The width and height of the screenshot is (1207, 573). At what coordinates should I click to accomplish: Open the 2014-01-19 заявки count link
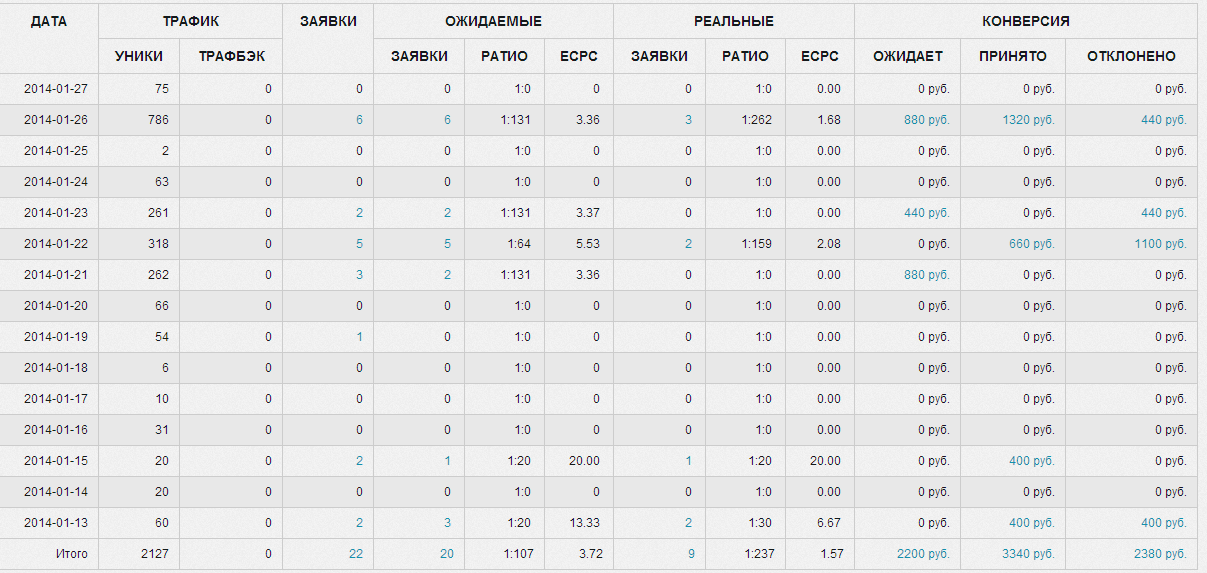pyautogui.click(x=359, y=337)
